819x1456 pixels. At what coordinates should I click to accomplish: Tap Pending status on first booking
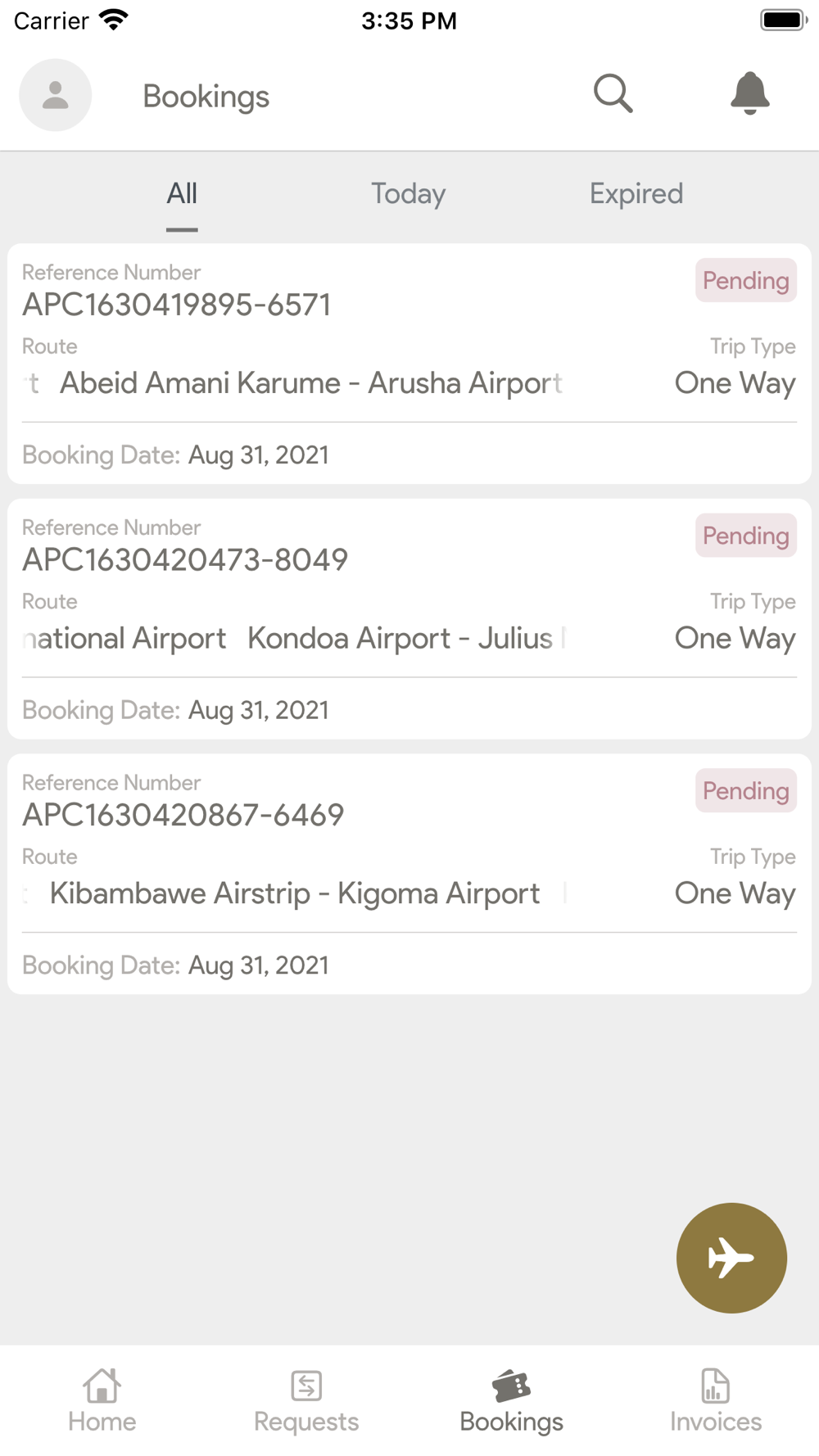[x=745, y=281]
